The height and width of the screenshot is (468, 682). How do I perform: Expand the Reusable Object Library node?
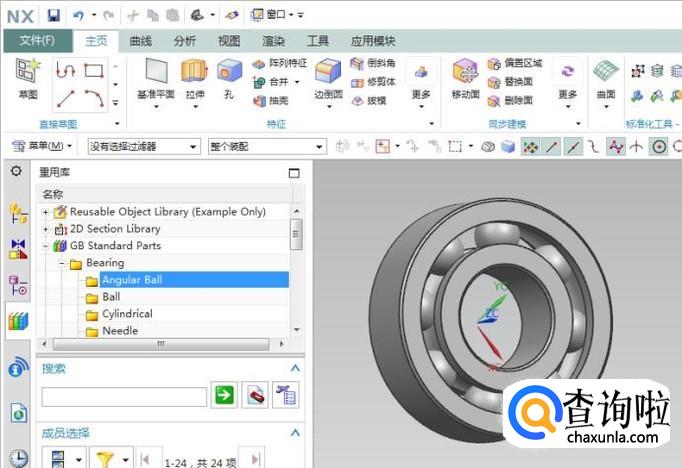(x=45, y=212)
